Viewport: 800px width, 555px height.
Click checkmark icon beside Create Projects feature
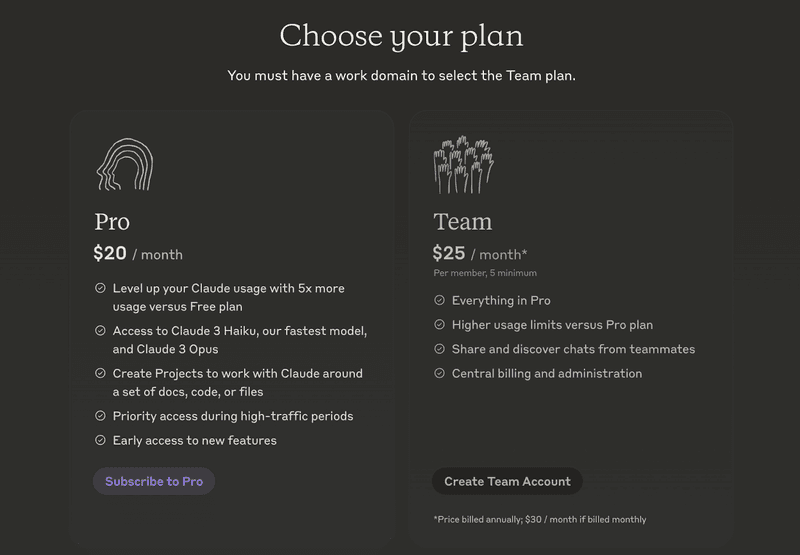(x=100, y=373)
